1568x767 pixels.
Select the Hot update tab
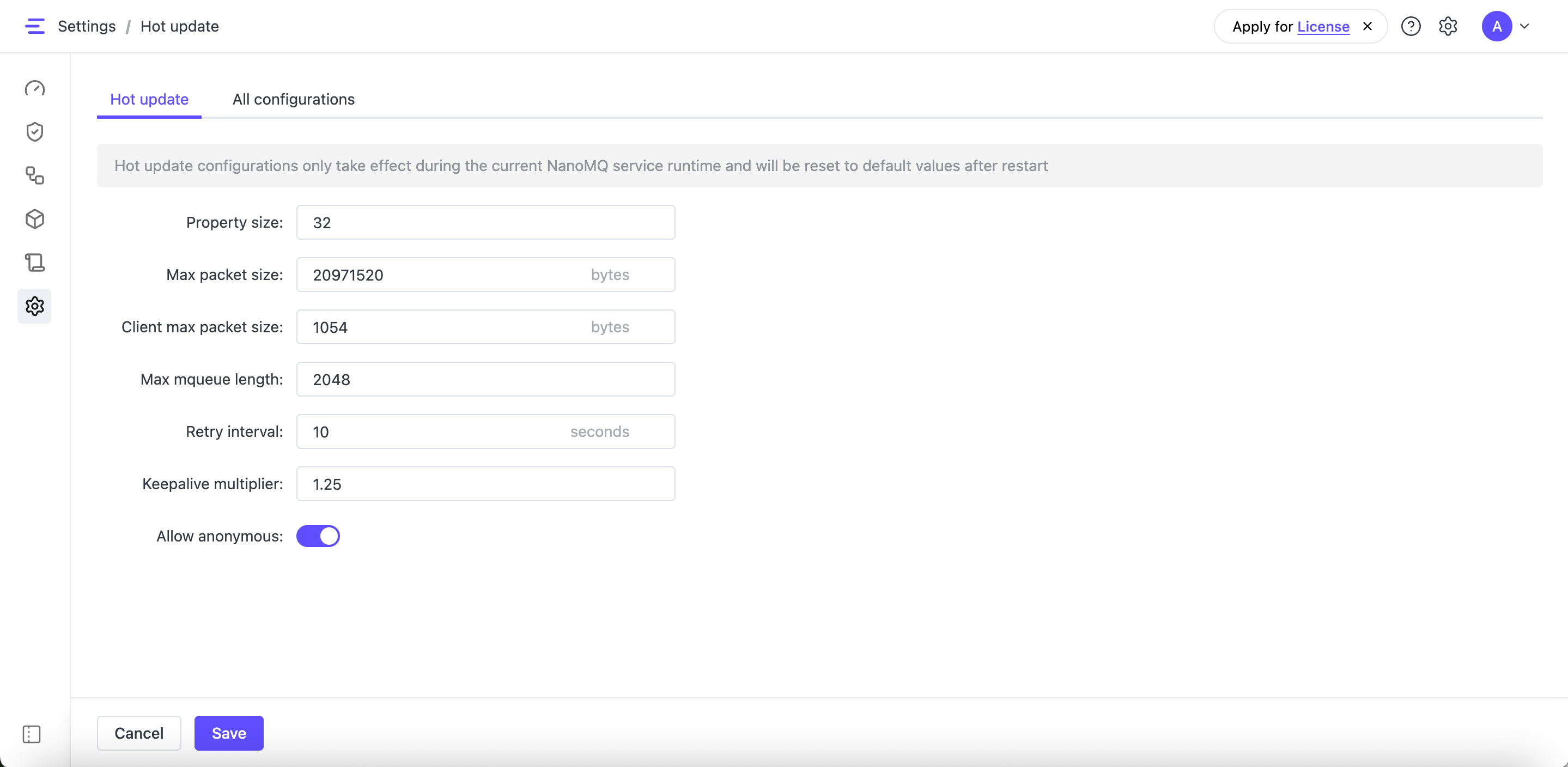[x=149, y=99]
